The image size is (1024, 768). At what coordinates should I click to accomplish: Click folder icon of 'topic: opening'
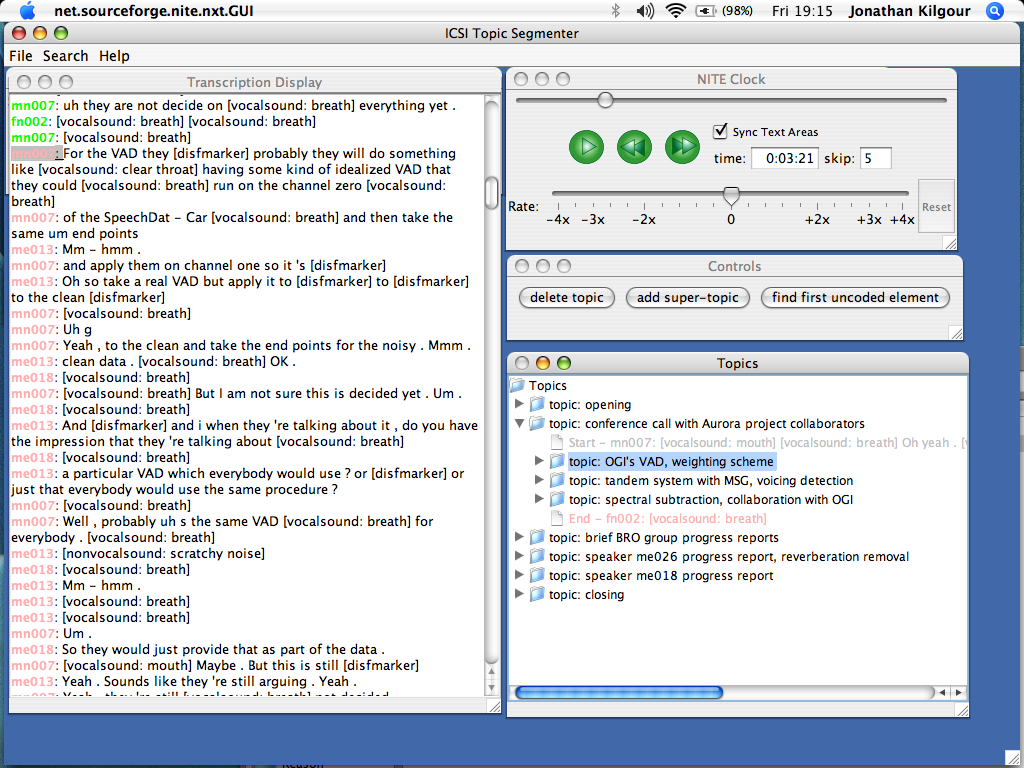point(537,404)
